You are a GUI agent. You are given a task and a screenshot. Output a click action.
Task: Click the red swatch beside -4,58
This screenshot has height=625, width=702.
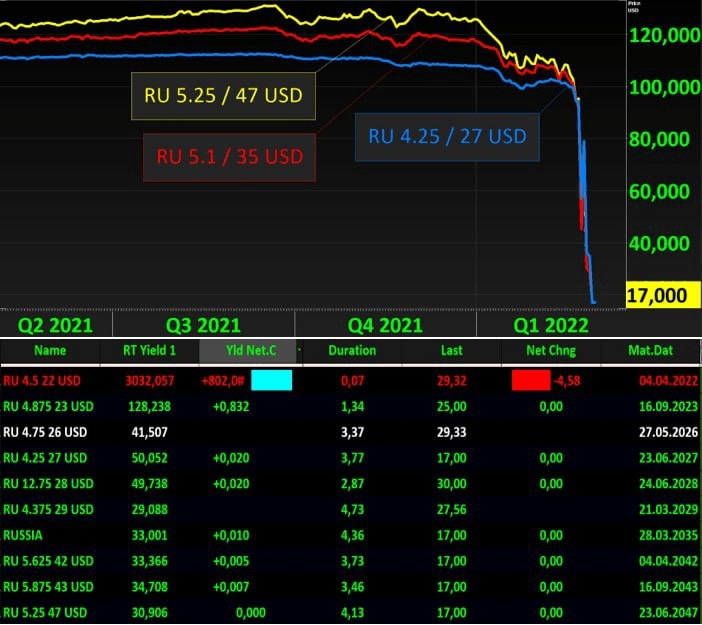tap(531, 380)
